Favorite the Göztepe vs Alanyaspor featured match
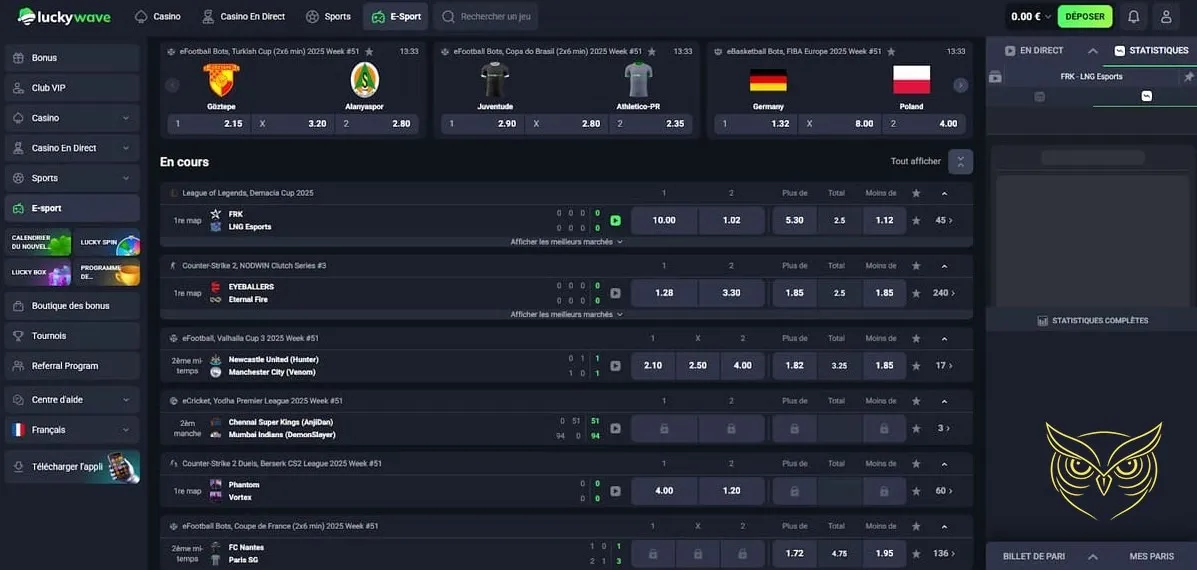The height and width of the screenshot is (570, 1197). point(369,51)
